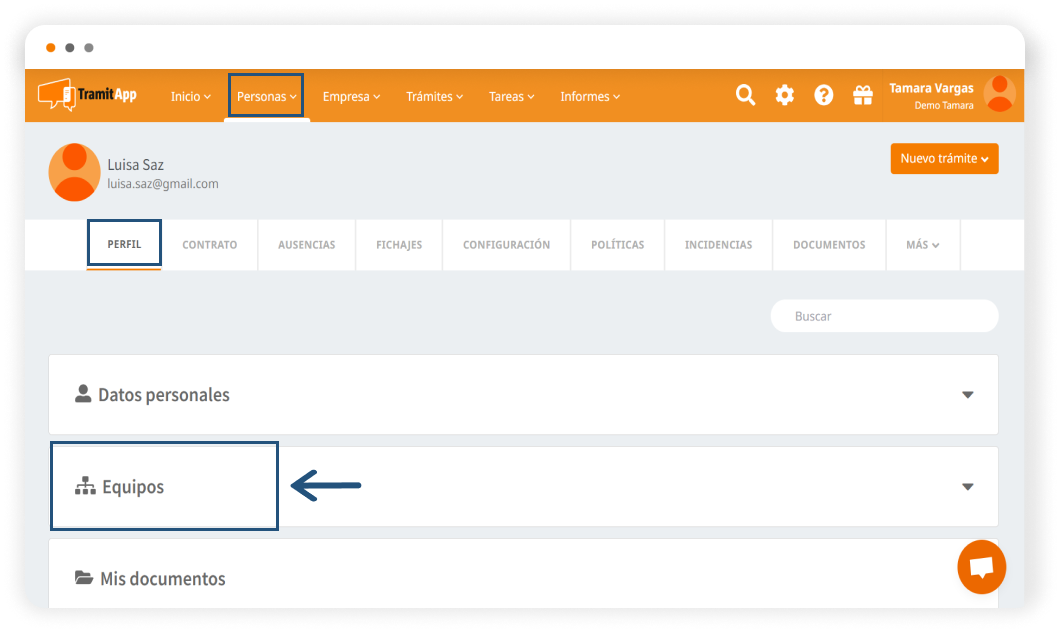Open the Más dropdown tab
This screenshot has width=1061, height=633.
point(922,245)
